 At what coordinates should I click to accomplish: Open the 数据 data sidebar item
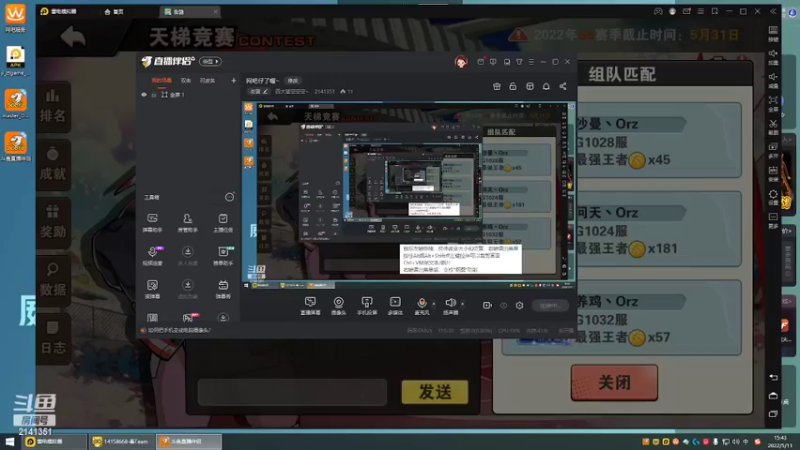pos(53,281)
